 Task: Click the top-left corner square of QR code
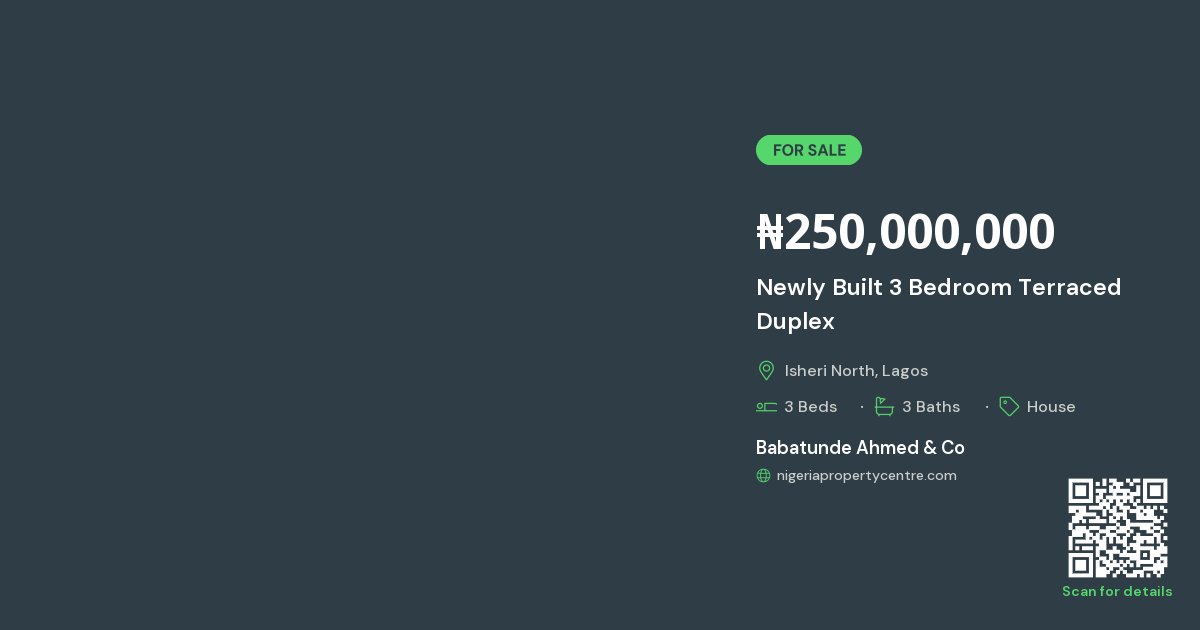click(1081, 491)
